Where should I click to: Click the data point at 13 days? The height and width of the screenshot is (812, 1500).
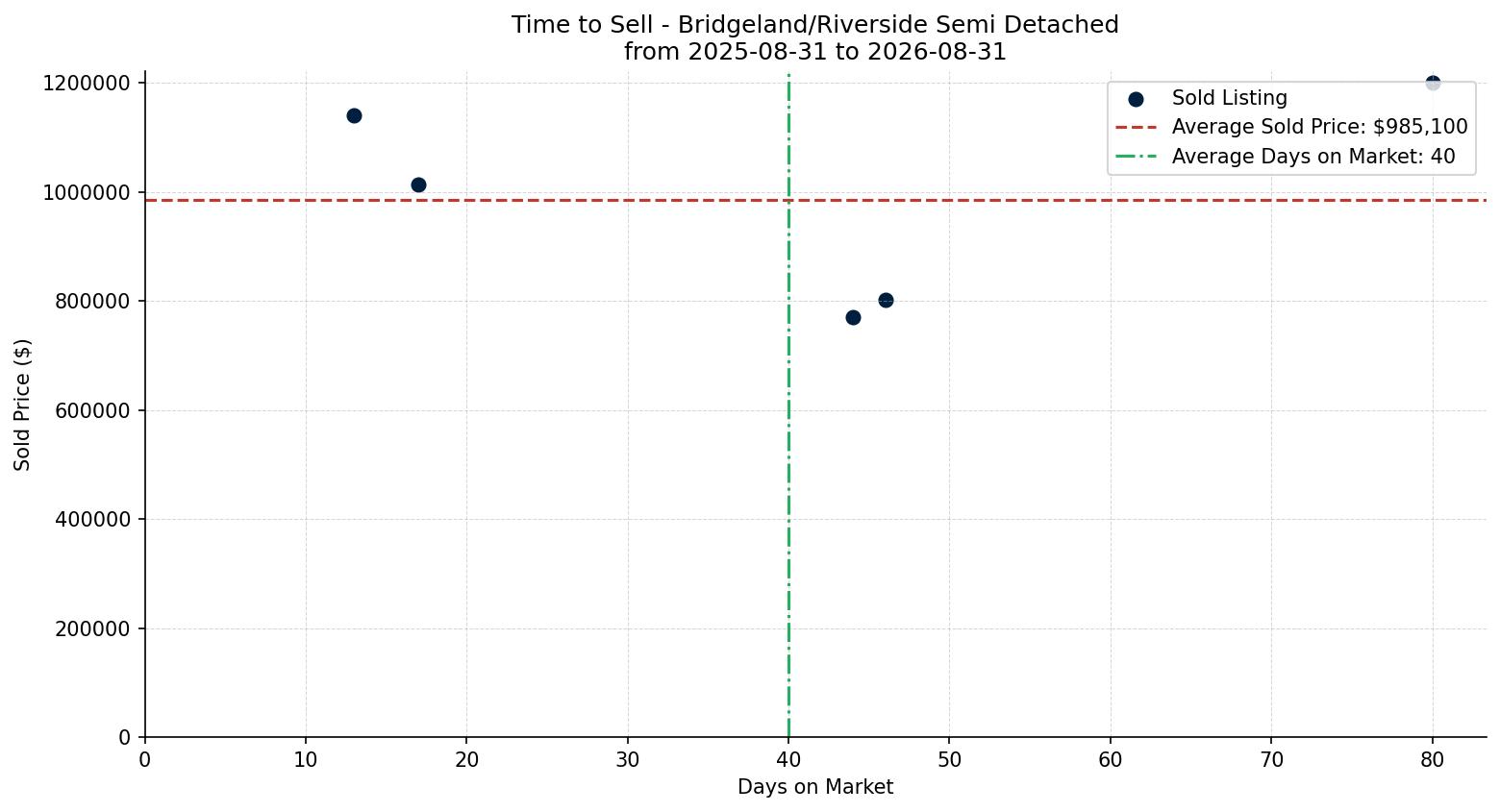coord(354,116)
